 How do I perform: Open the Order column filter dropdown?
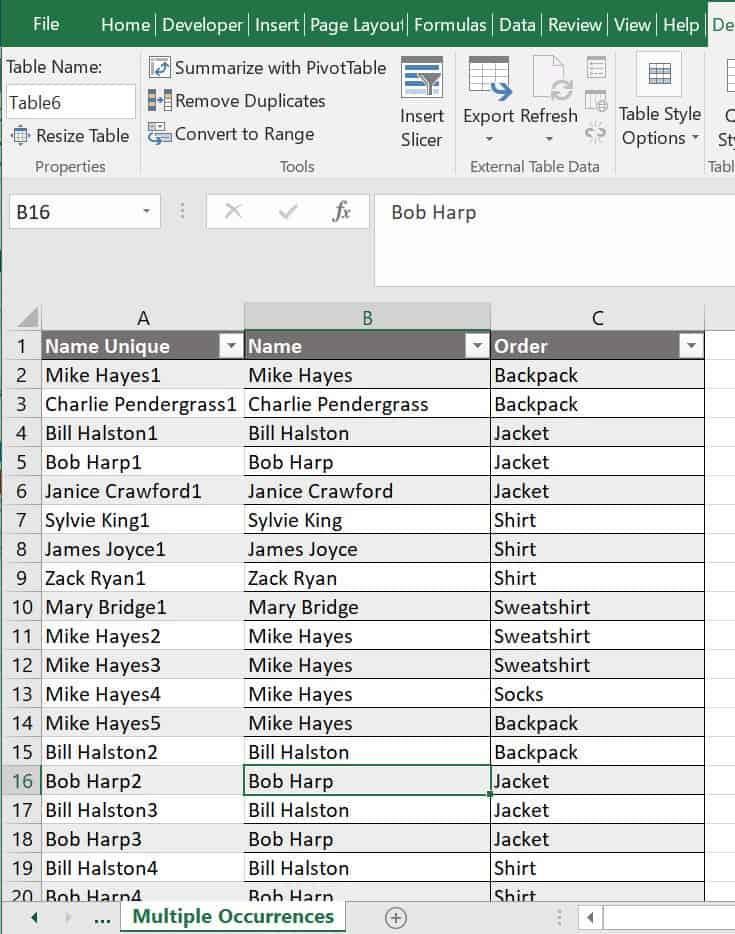coord(690,346)
